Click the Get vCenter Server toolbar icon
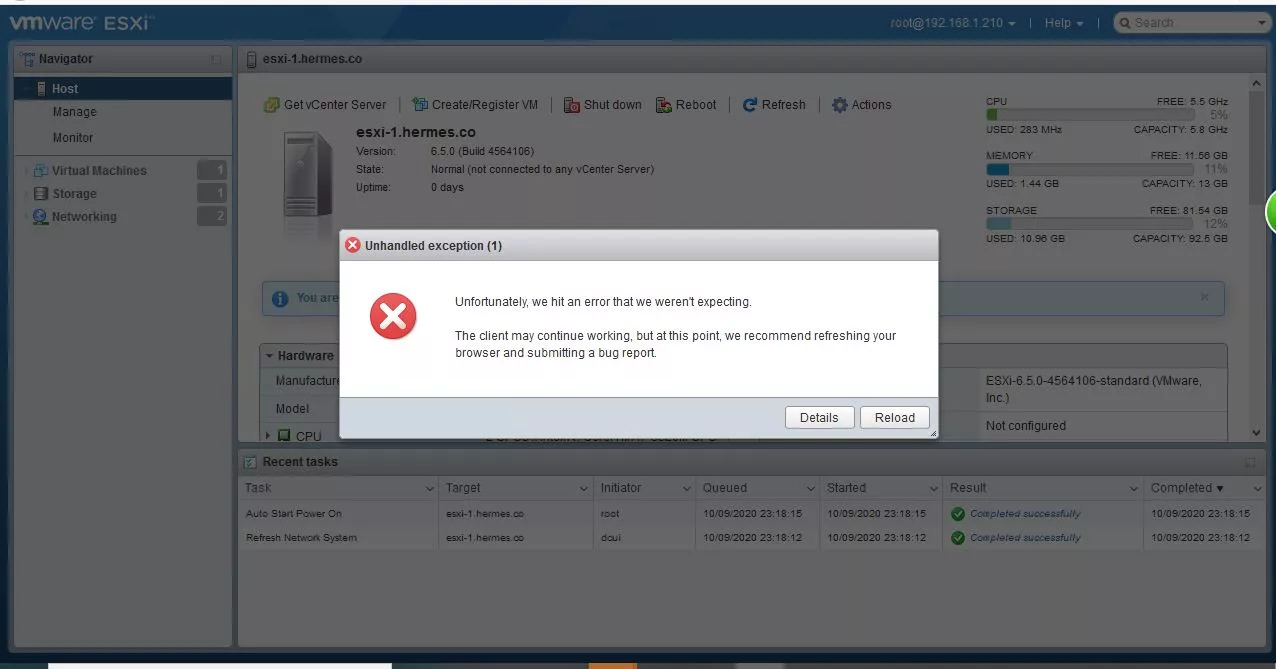This screenshot has height=669, width=1276. pyautogui.click(x=271, y=105)
